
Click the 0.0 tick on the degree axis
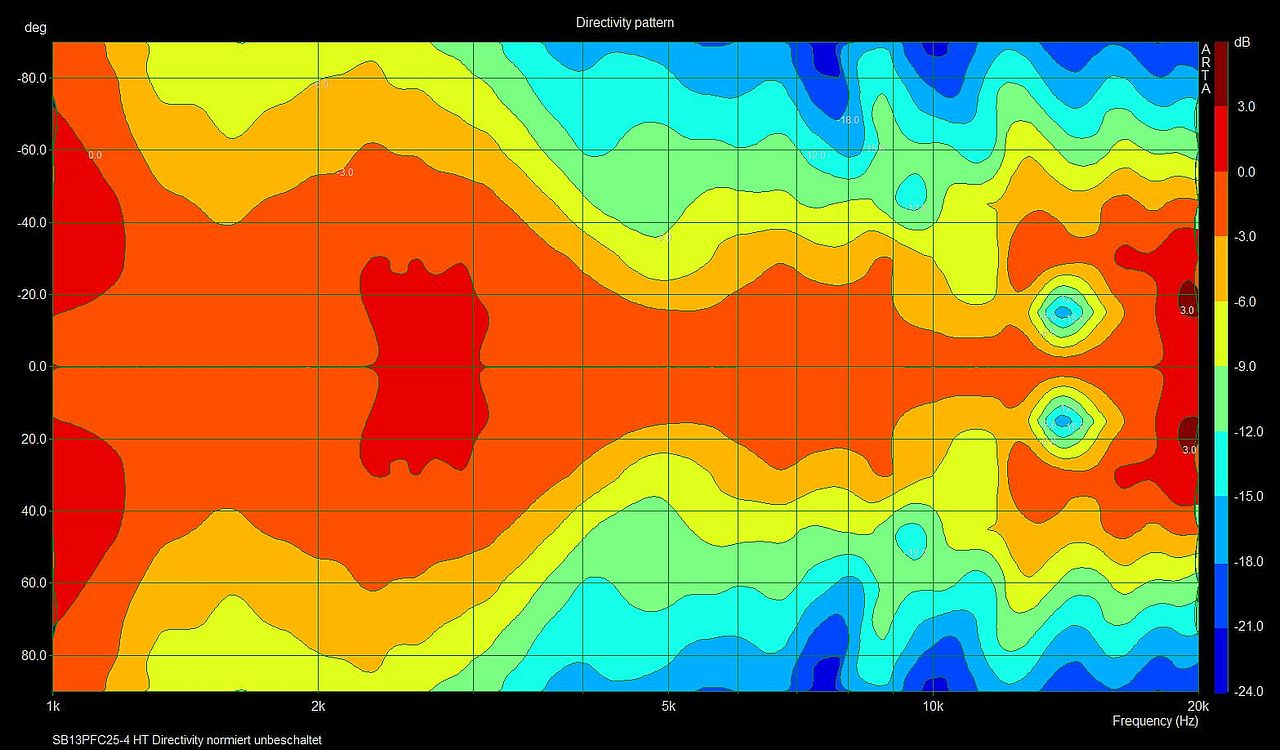click(38, 367)
